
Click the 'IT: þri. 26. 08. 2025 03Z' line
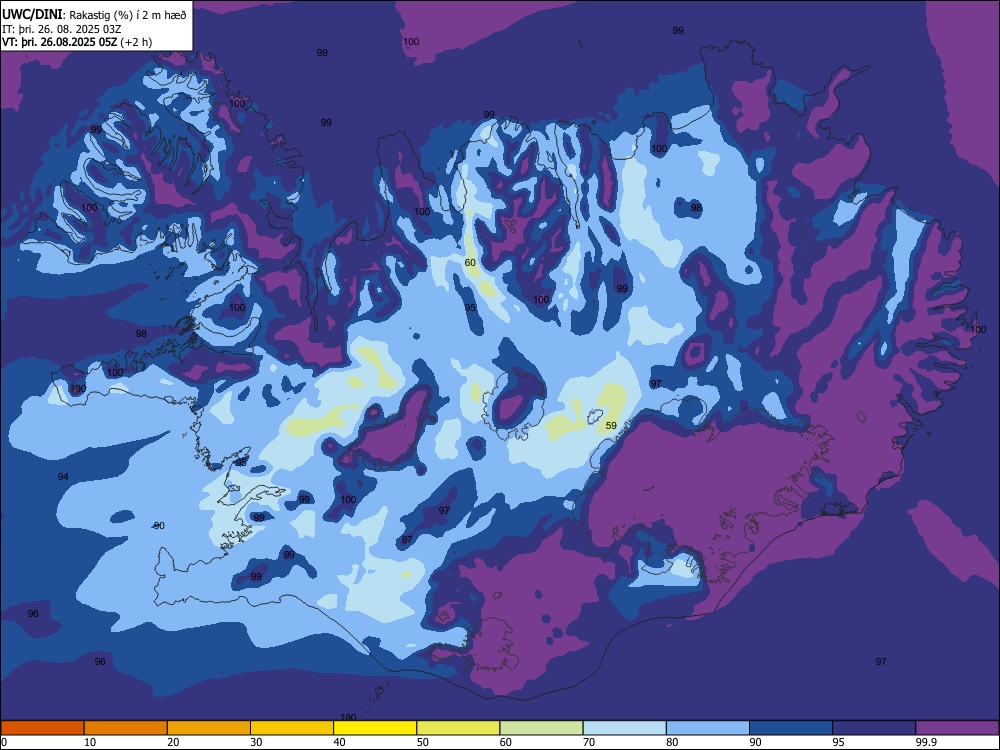pos(62,29)
